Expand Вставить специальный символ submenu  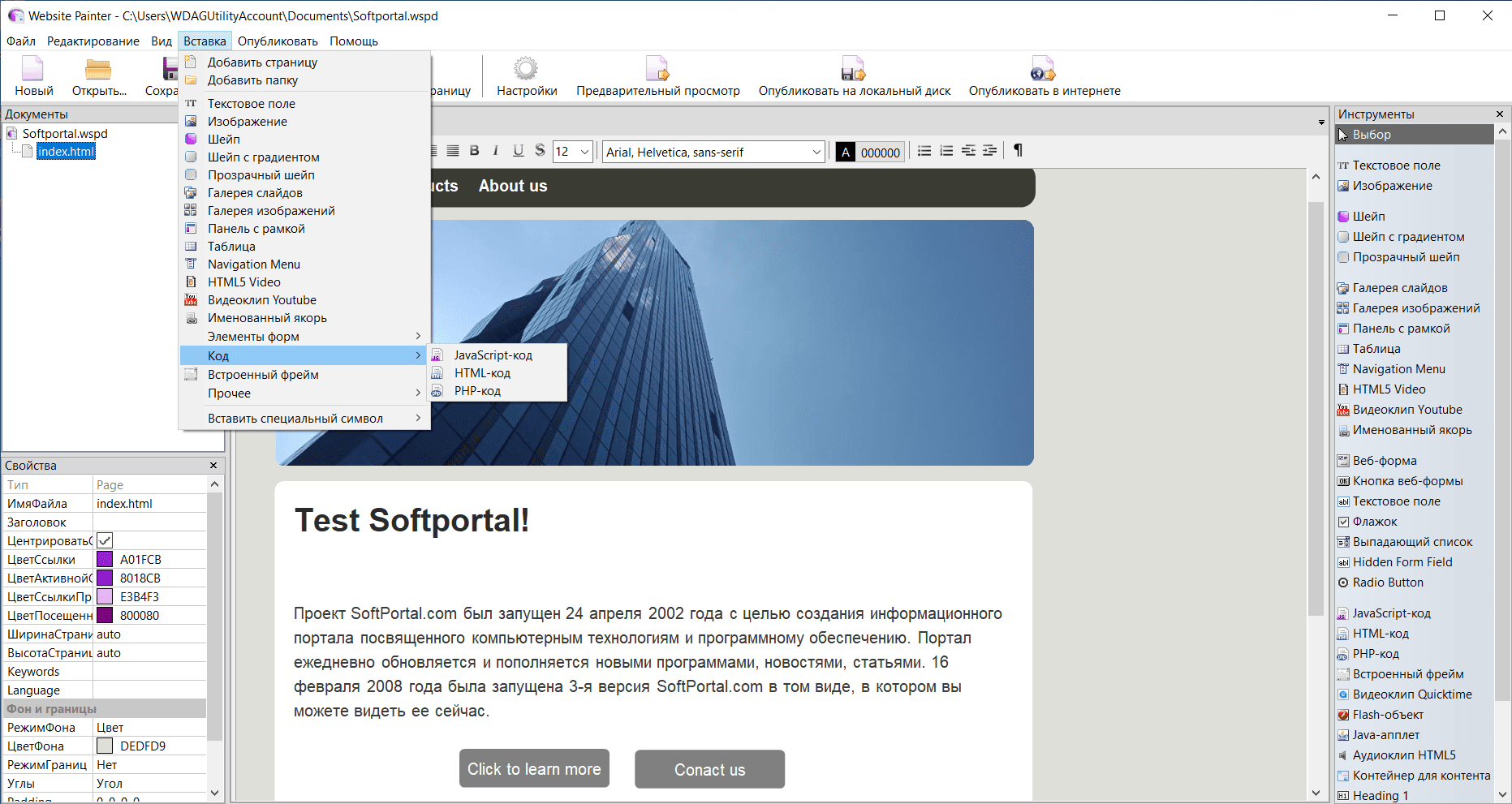(304, 419)
